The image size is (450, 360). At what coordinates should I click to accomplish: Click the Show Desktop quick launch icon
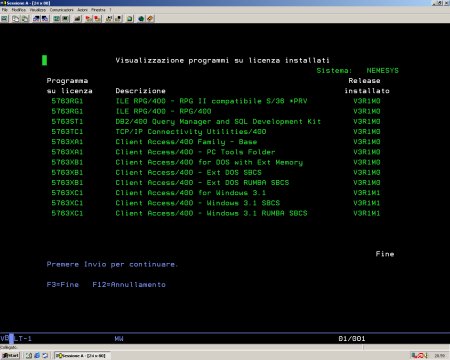pyautogui.click(x=29, y=356)
